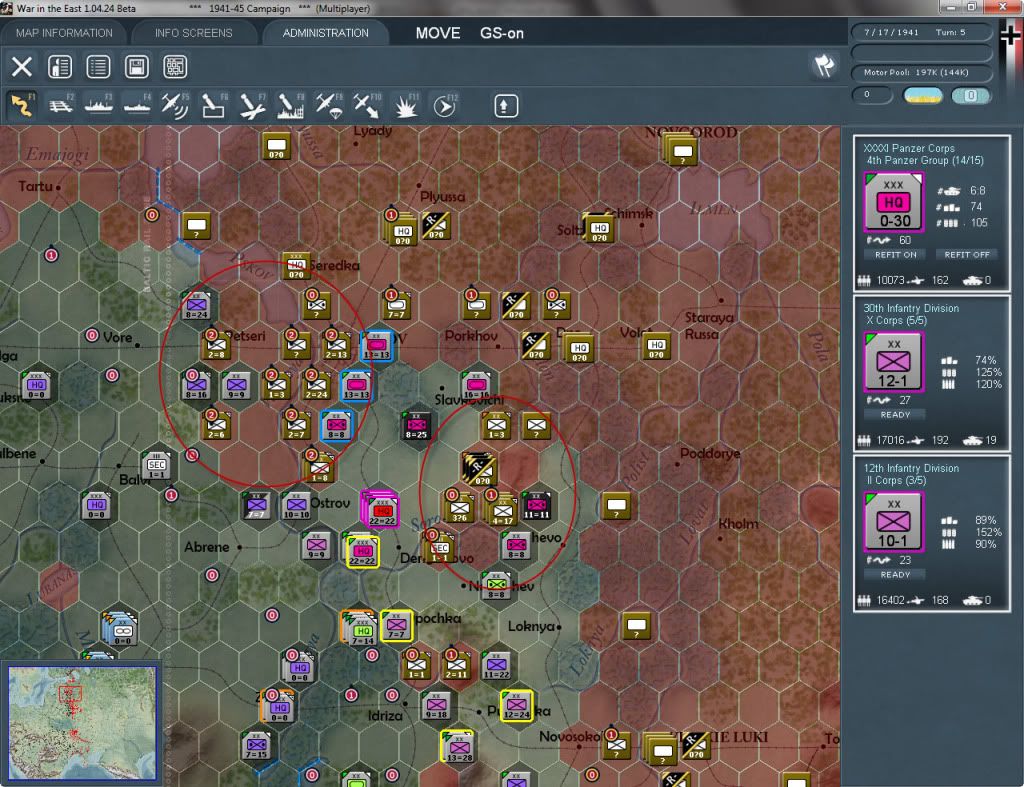Open the MAP INFORMATION tab
The height and width of the screenshot is (787, 1024).
64,33
